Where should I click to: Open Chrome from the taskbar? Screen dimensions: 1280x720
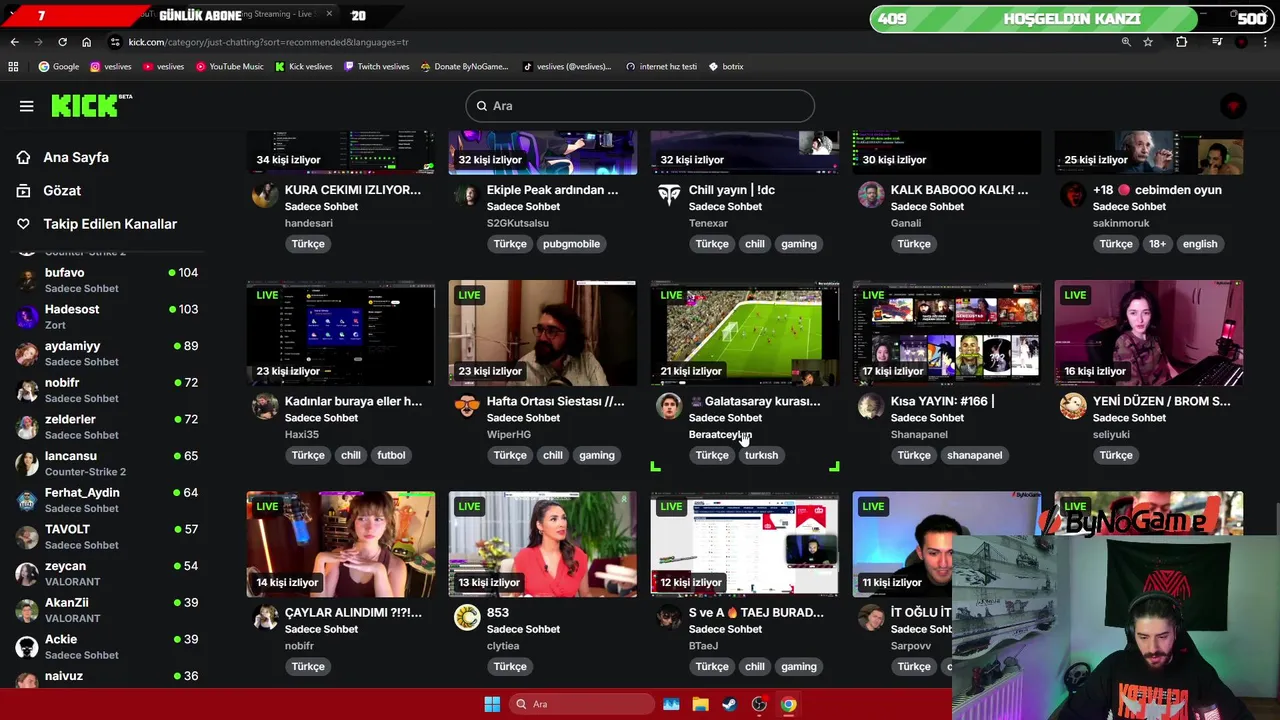pyautogui.click(x=789, y=704)
